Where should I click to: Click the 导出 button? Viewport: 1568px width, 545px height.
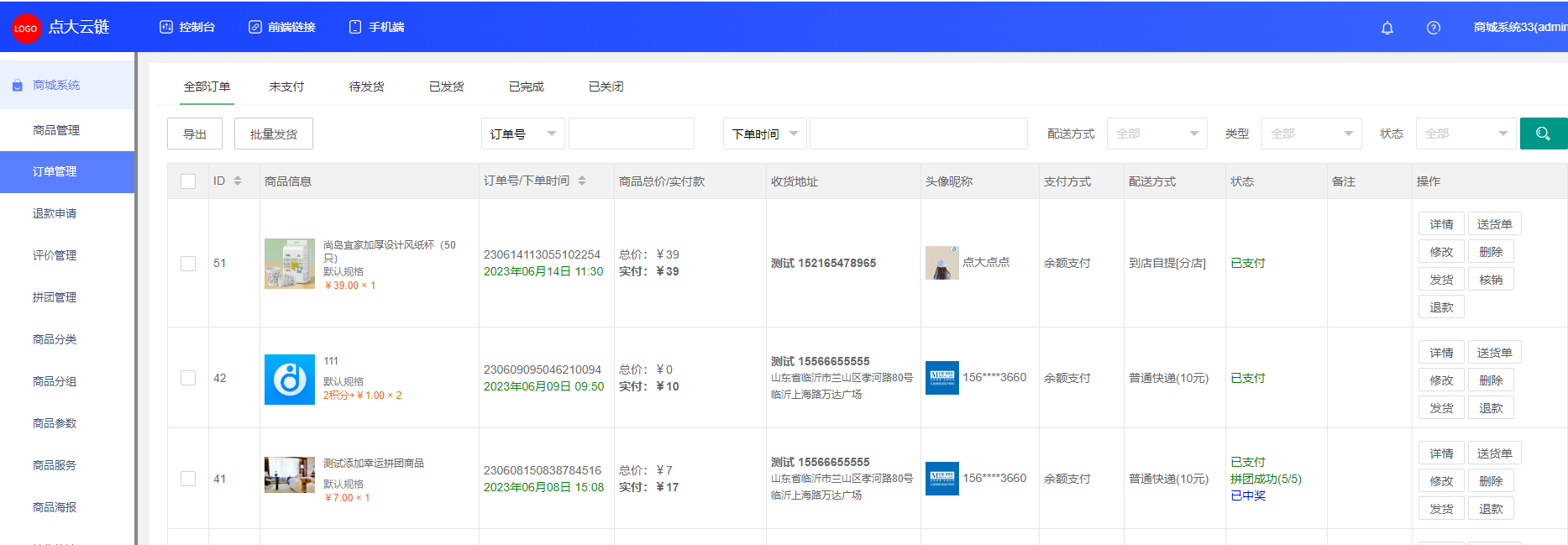pyautogui.click(x=195, y=134)
